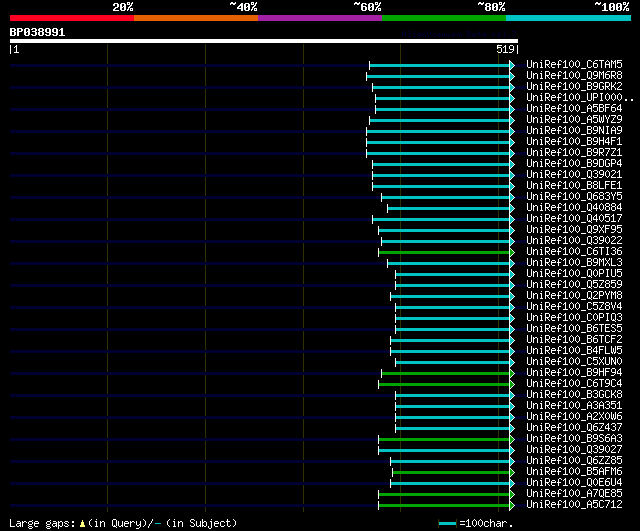
Task: Click the UniRef100_C5XUN0 label
Action: coord(574,362)
